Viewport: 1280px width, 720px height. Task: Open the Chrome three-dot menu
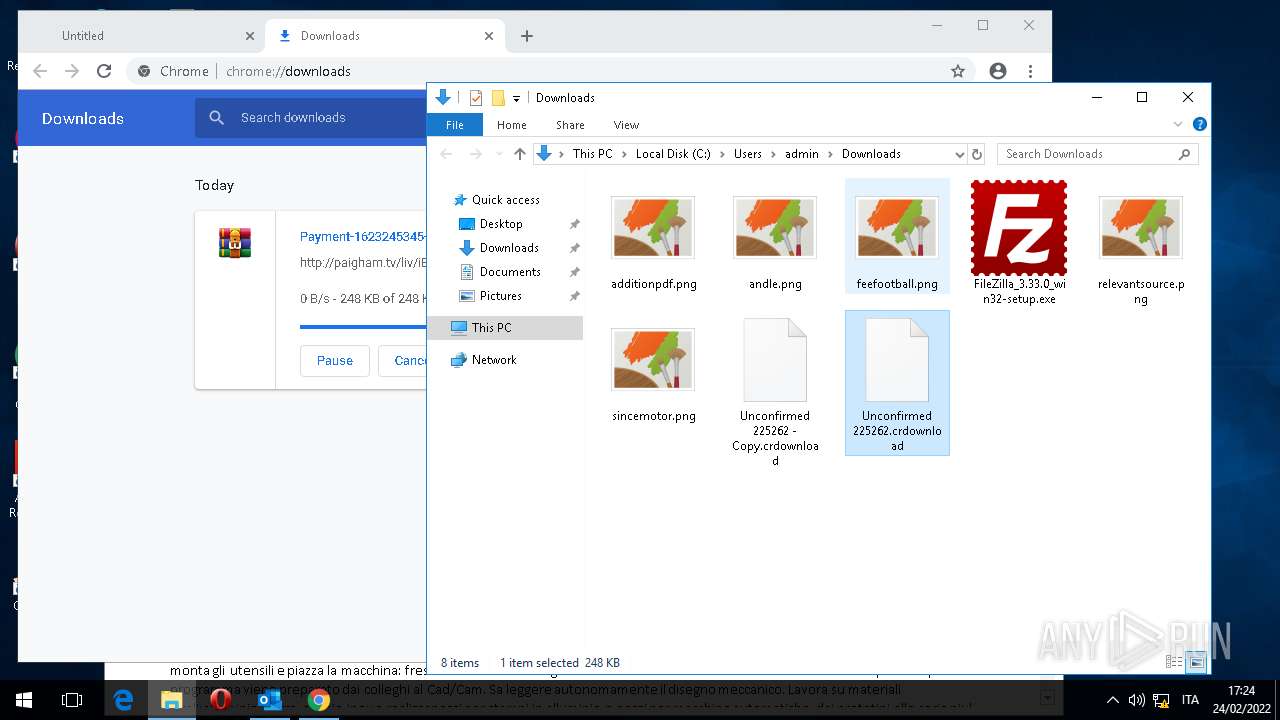(1030, 71)
